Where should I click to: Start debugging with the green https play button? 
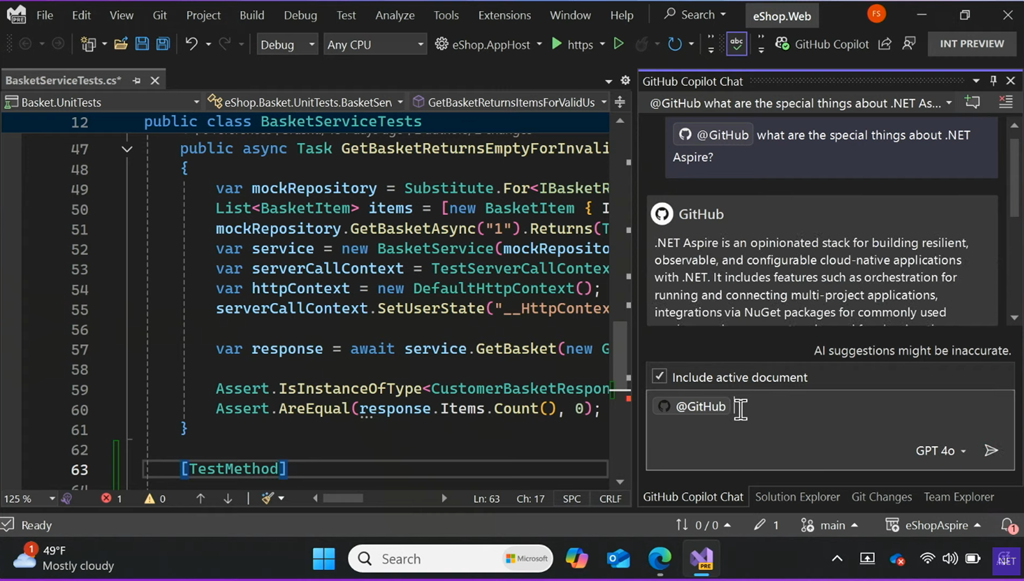click(556, 44)
